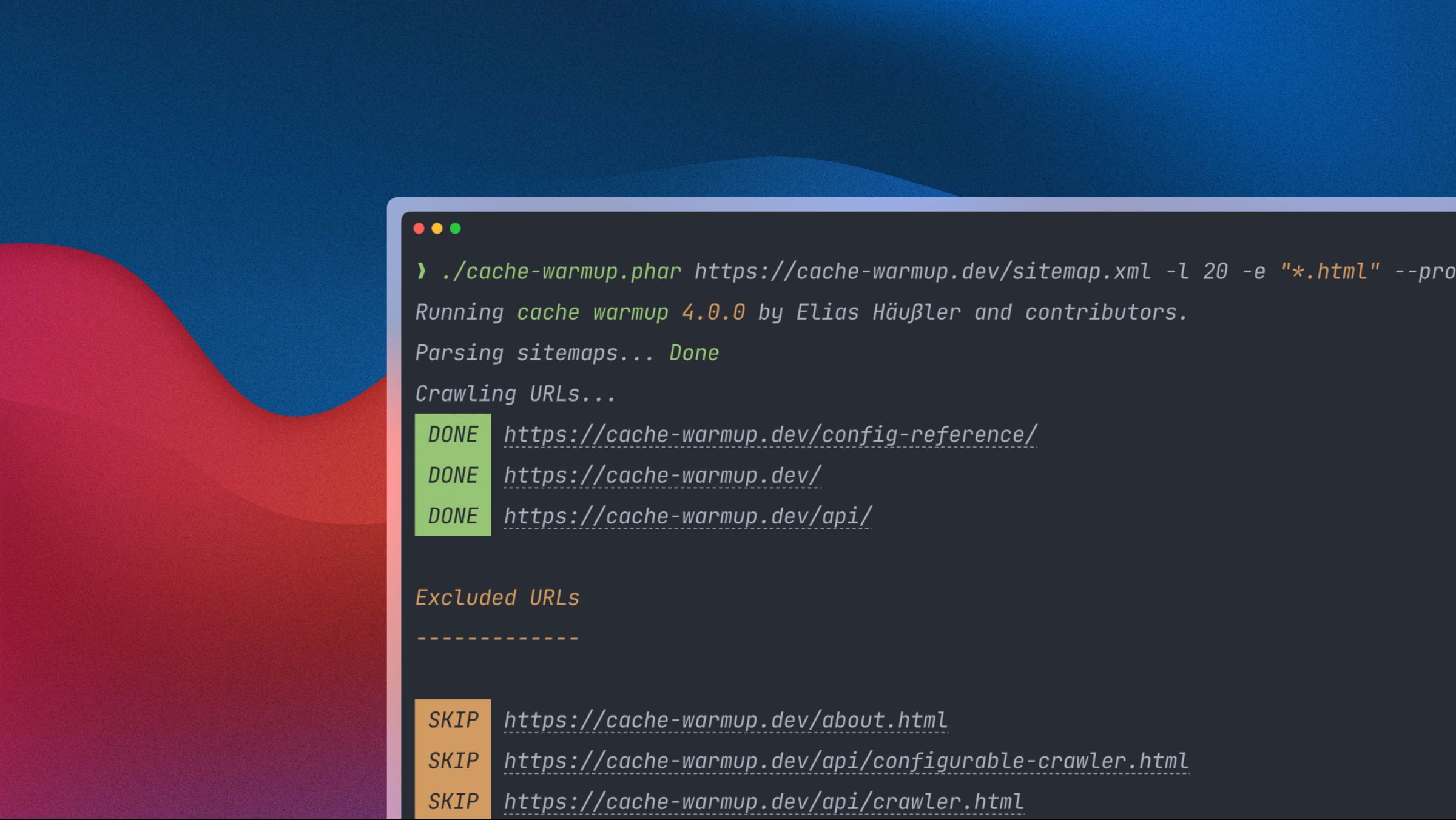The width and height of the screenshot is (1456, 820).
Task: Click the SKIP badge beside configurable-crawler.html
Action: tap(453, 761)
